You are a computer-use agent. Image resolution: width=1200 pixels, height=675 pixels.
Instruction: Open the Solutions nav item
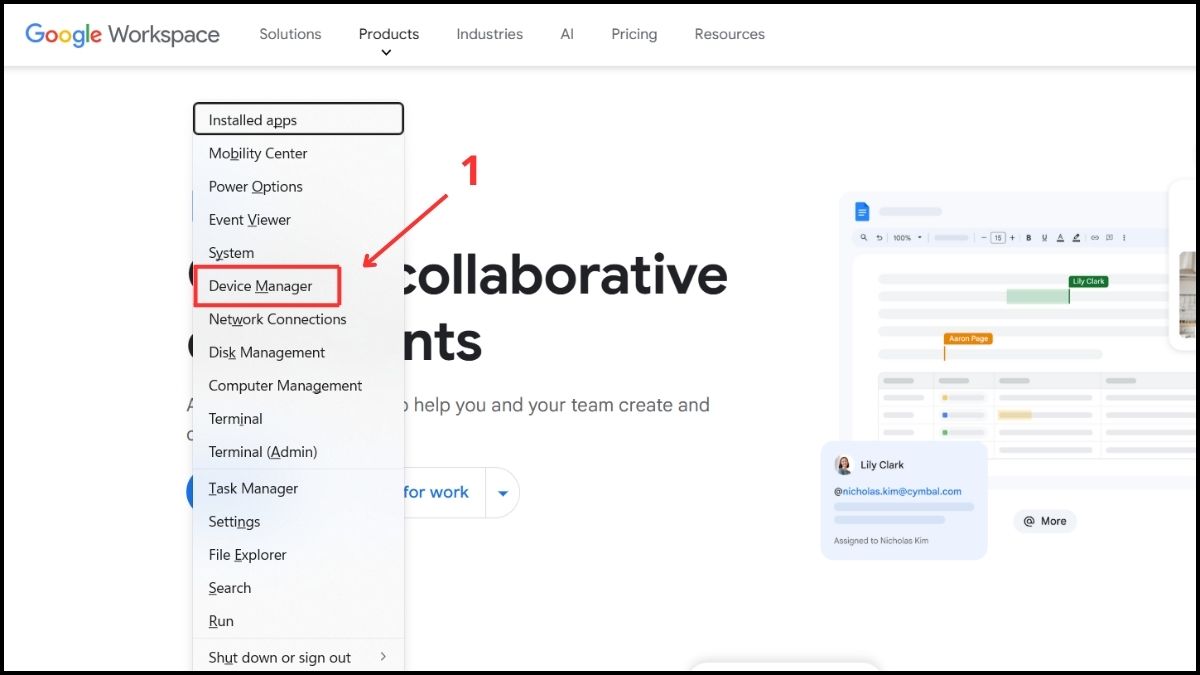pyautogui.click(x=290, y=34)
